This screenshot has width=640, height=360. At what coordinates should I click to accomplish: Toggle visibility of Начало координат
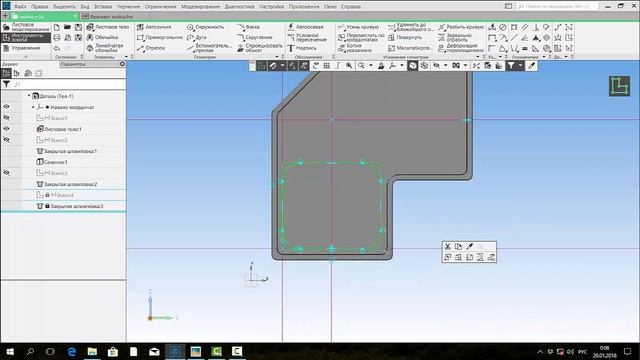[6, 107]
